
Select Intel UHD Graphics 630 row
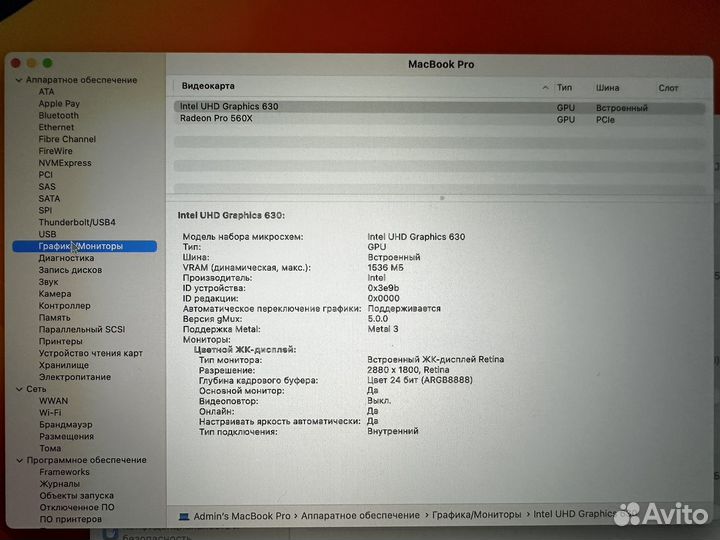click(x=439, y=107)
